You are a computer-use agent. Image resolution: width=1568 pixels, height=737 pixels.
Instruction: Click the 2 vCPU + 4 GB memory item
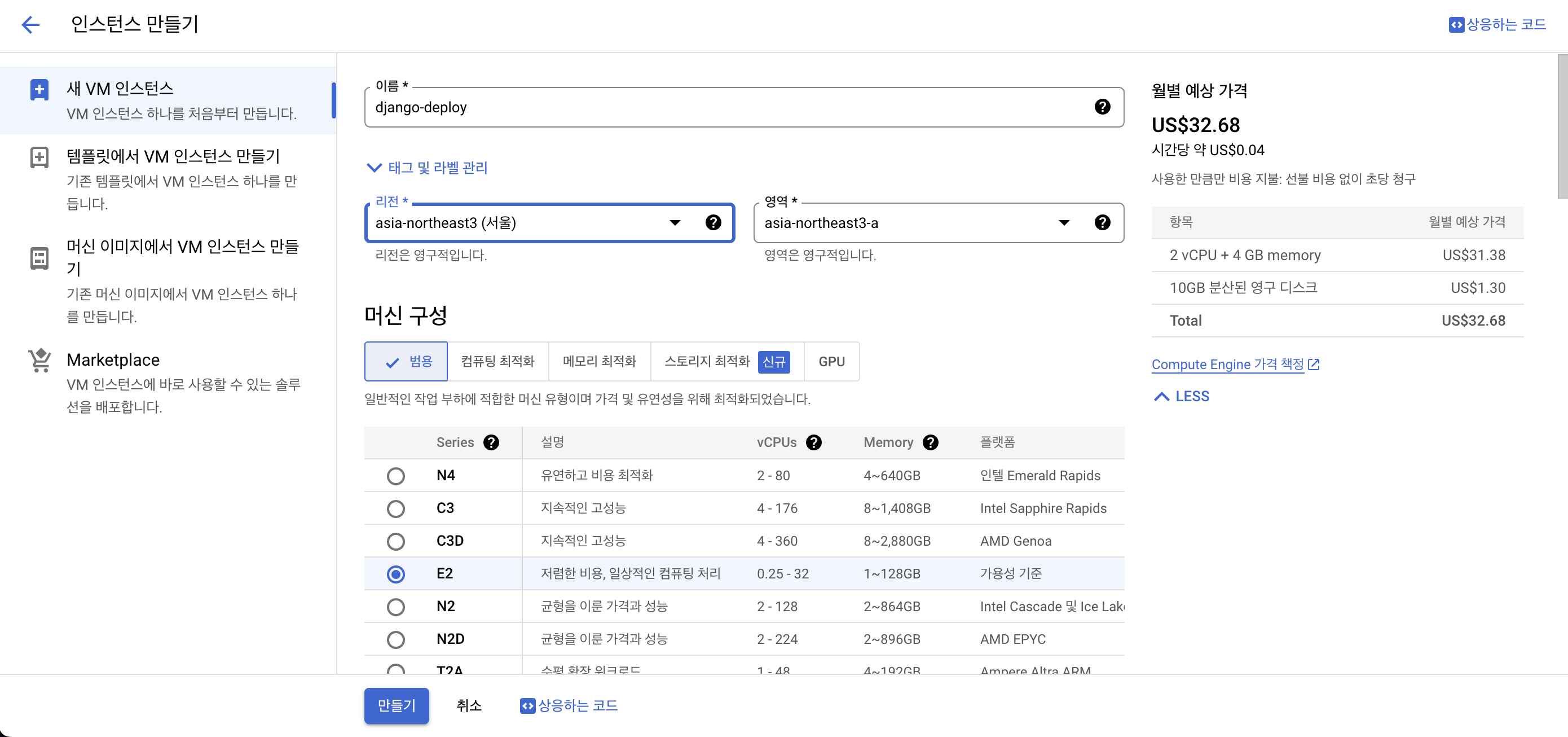pyautogui.click(x=1245, y=255)
